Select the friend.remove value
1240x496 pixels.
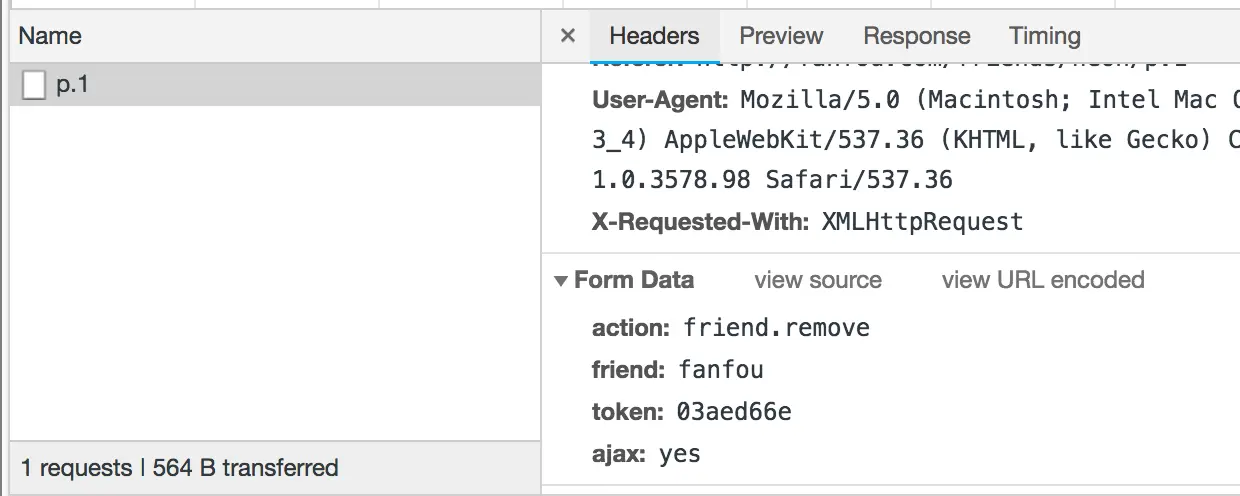[x=776, y=328]
